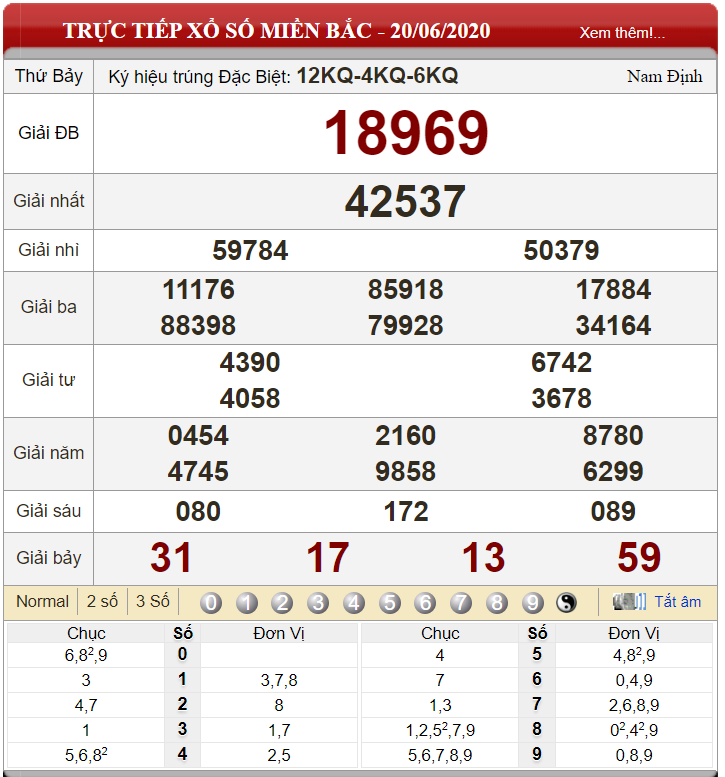Select the number 2 filter ball

(282, 603)
